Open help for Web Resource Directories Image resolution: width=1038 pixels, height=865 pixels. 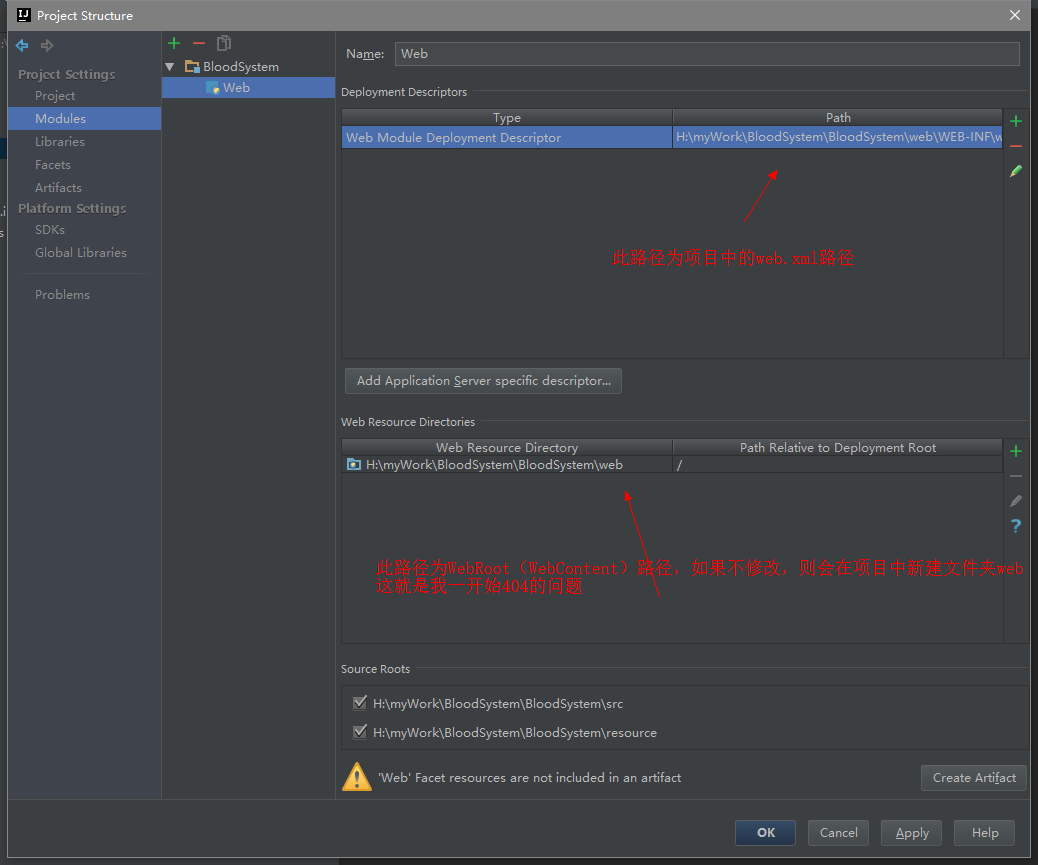tap(1016, 526)
